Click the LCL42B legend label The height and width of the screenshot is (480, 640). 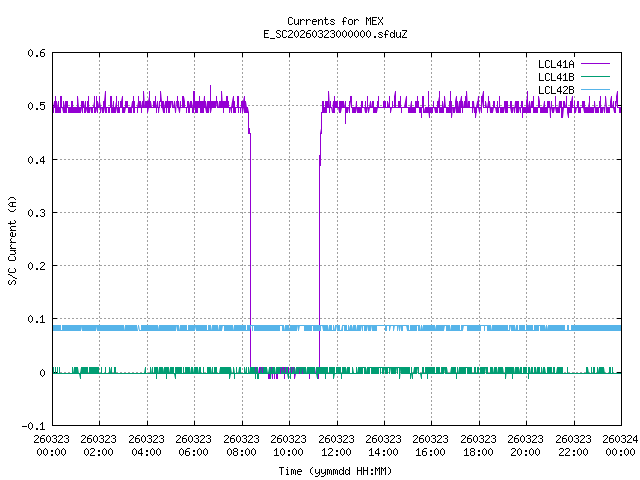pyautogui.click(x=555, y=90)
